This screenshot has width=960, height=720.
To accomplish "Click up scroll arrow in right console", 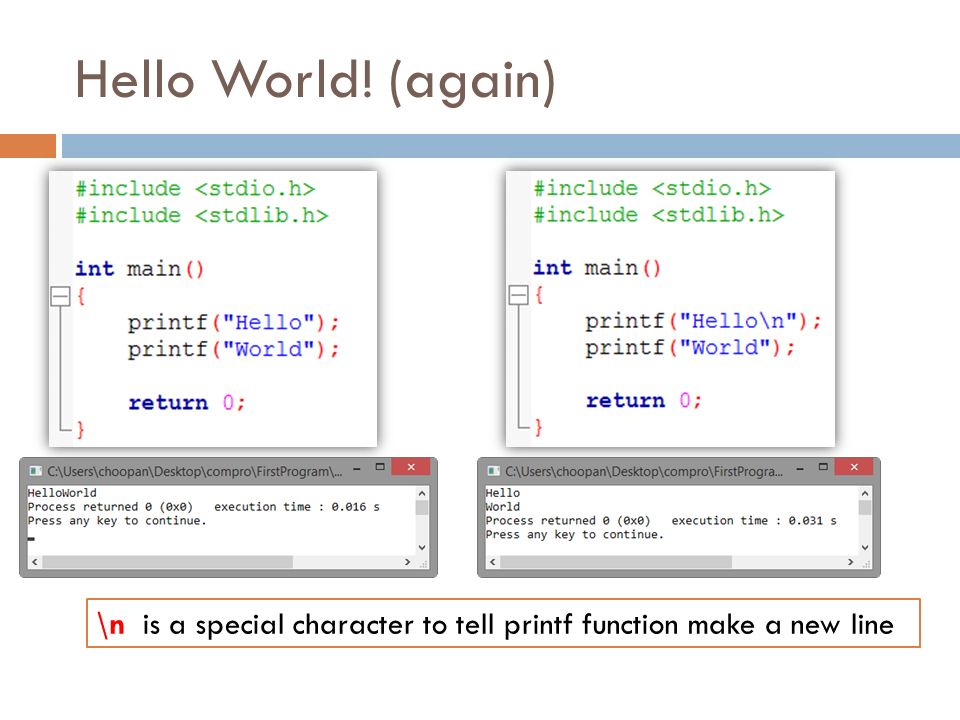I will click(865, 493).
